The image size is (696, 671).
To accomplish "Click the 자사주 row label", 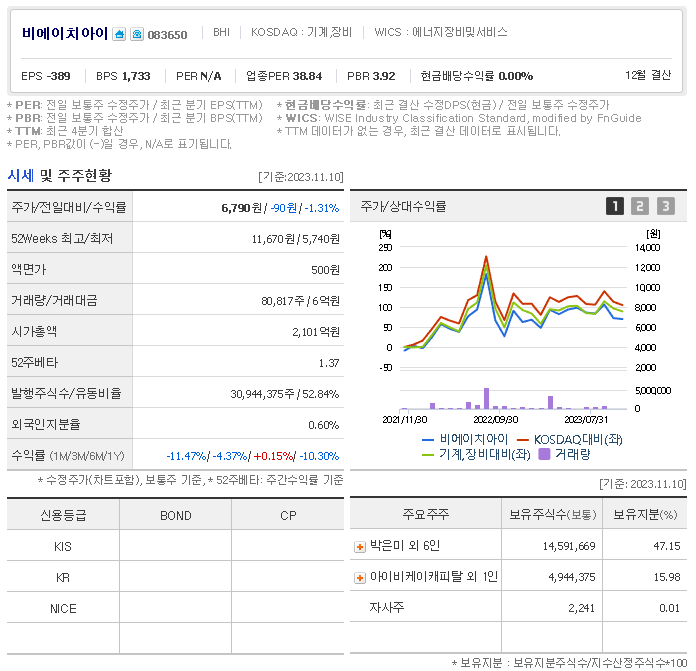I will 387,607.
